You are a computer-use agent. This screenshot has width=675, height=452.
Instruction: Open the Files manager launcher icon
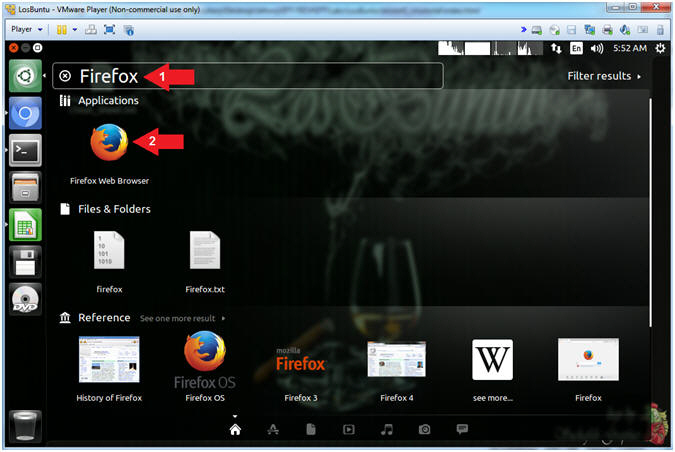[x=25, y=187]
